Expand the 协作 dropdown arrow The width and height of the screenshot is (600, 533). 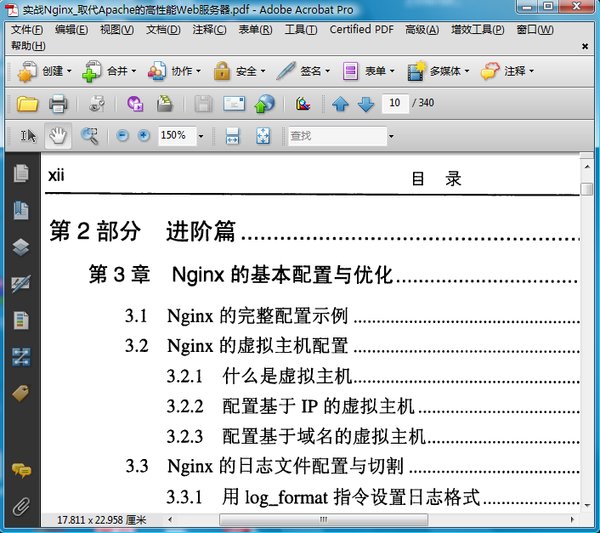pos(199,71)
